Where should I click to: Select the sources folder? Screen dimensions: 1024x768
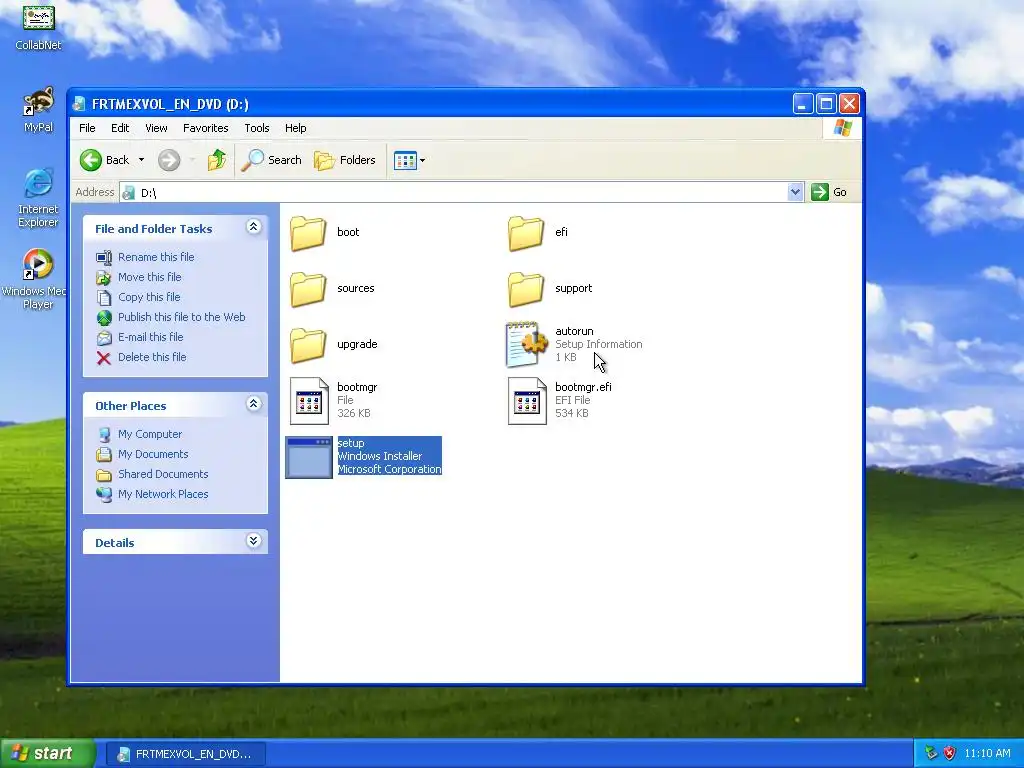click(x=332, y=289)
